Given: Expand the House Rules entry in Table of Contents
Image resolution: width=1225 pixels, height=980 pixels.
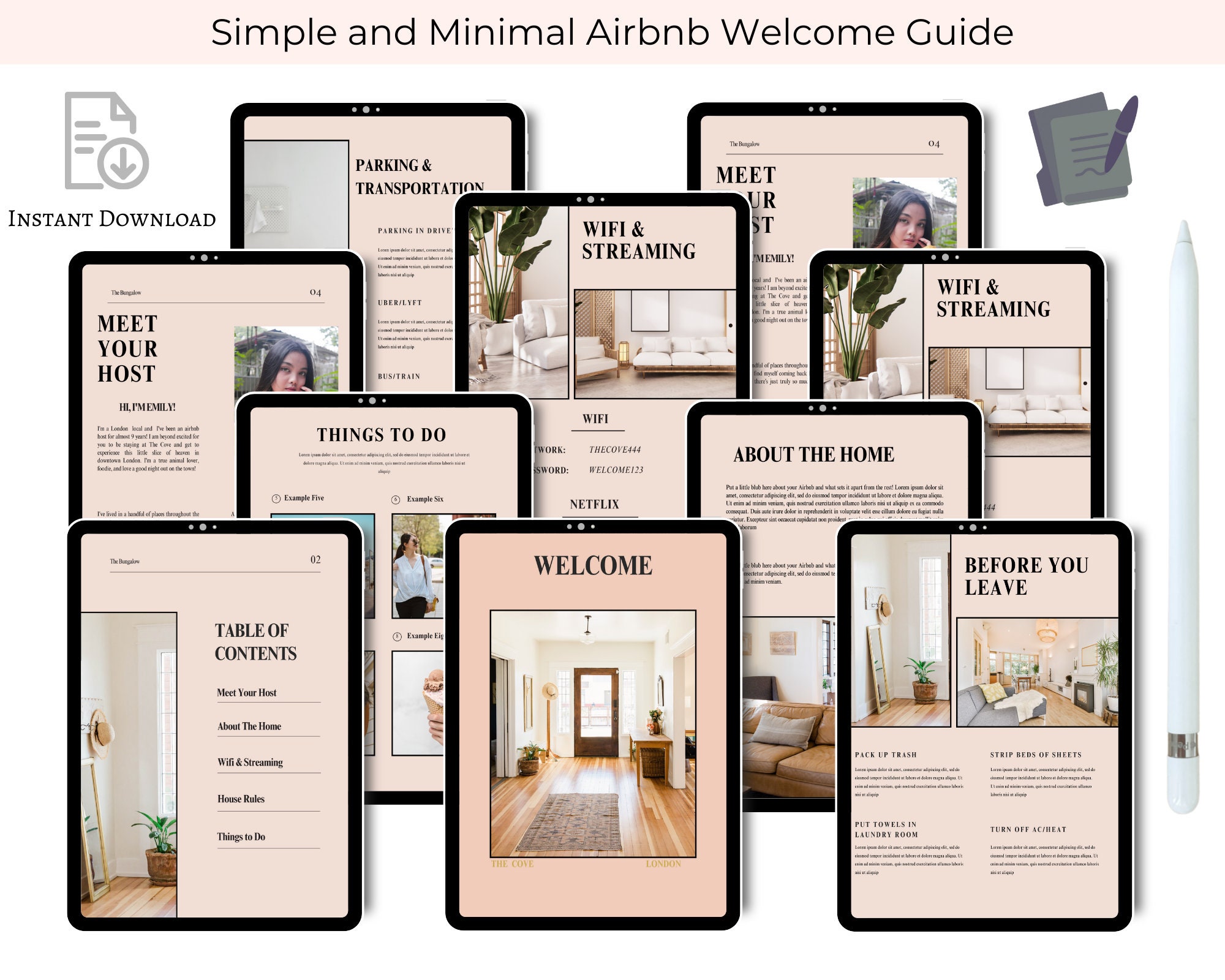Looking at the screenshot, I should pos(241,799).
